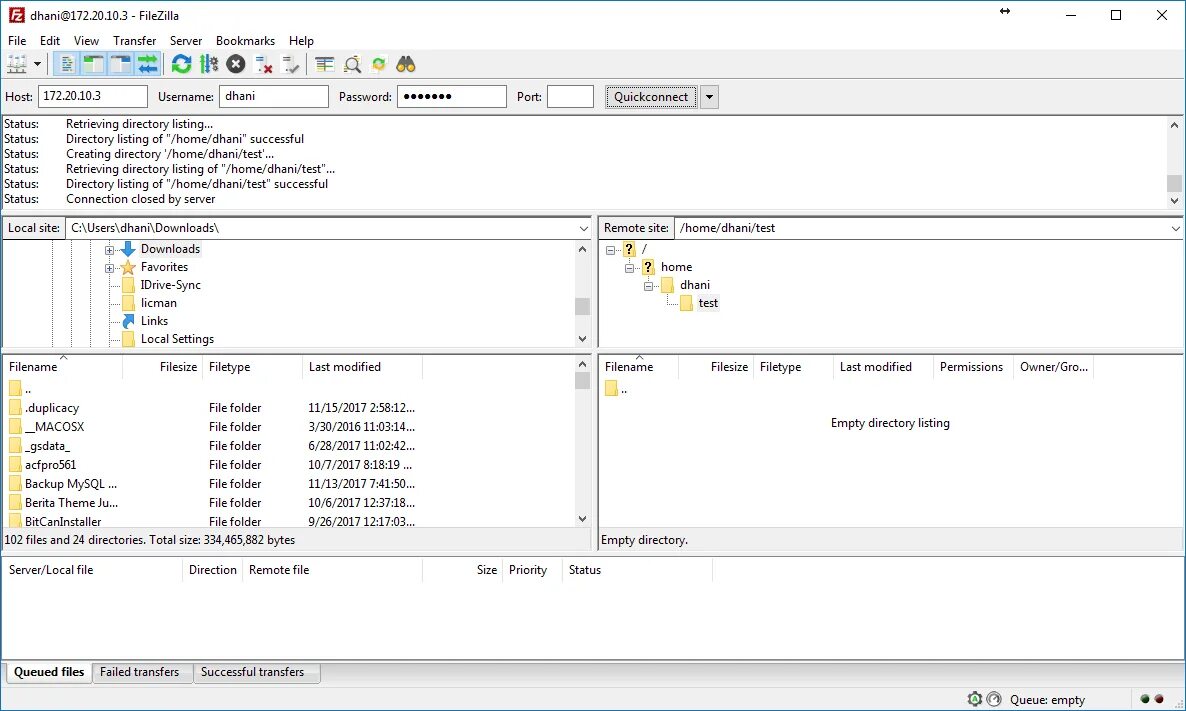
Task: Toggle remote directory tree display
Action: click(x=120, y=64)
